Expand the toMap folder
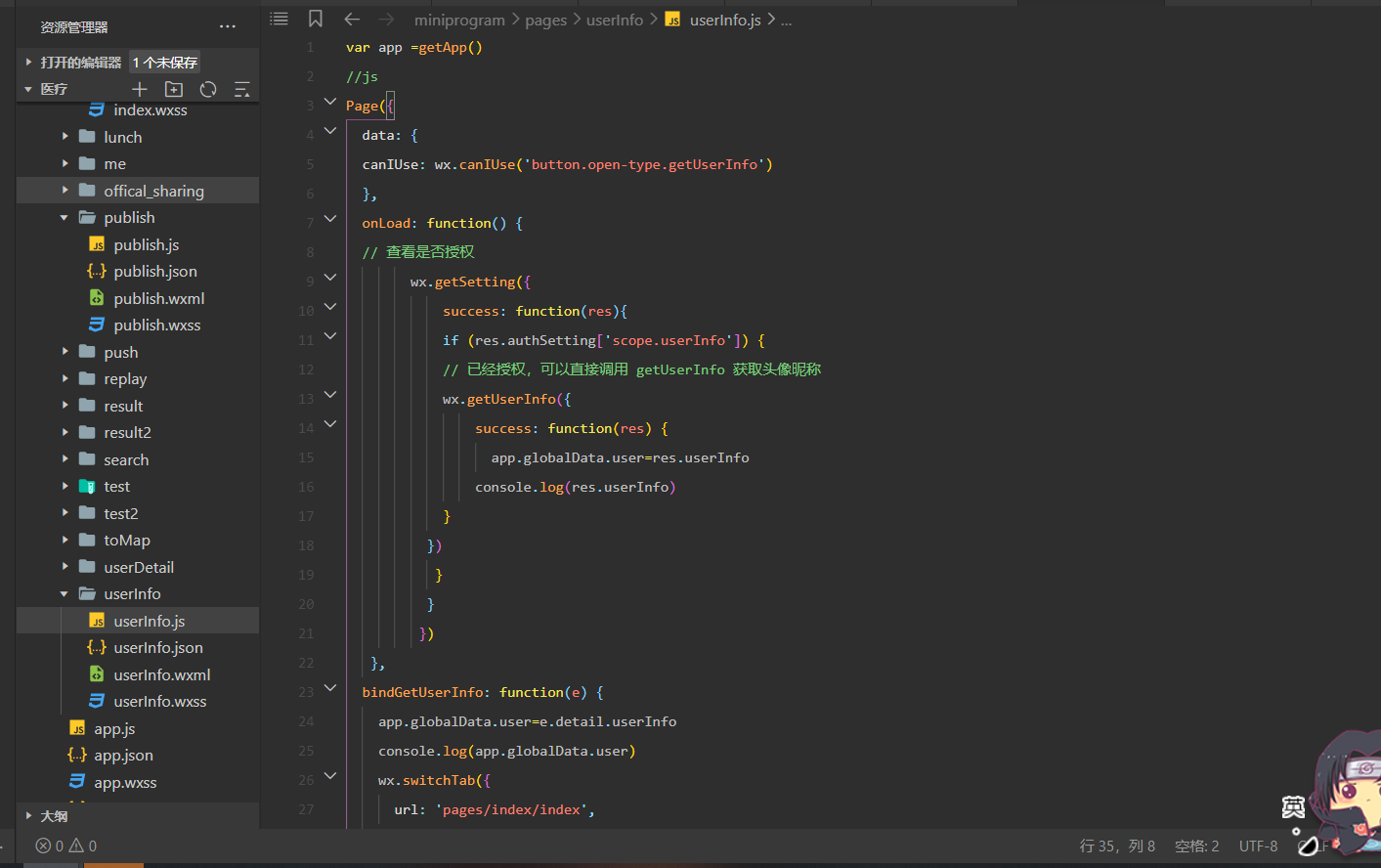The height and width of the screenshot is (868, 1381). point(65,541)
